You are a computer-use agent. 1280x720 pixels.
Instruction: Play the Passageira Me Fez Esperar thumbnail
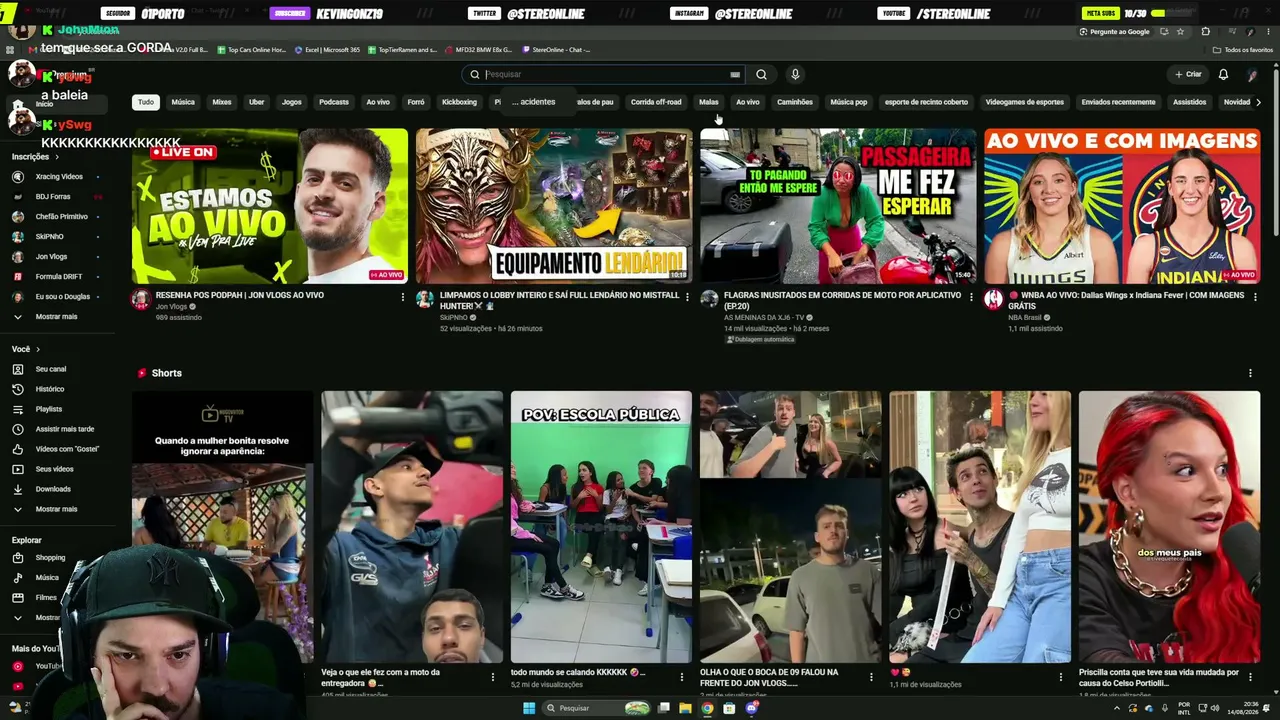(838, 206)
